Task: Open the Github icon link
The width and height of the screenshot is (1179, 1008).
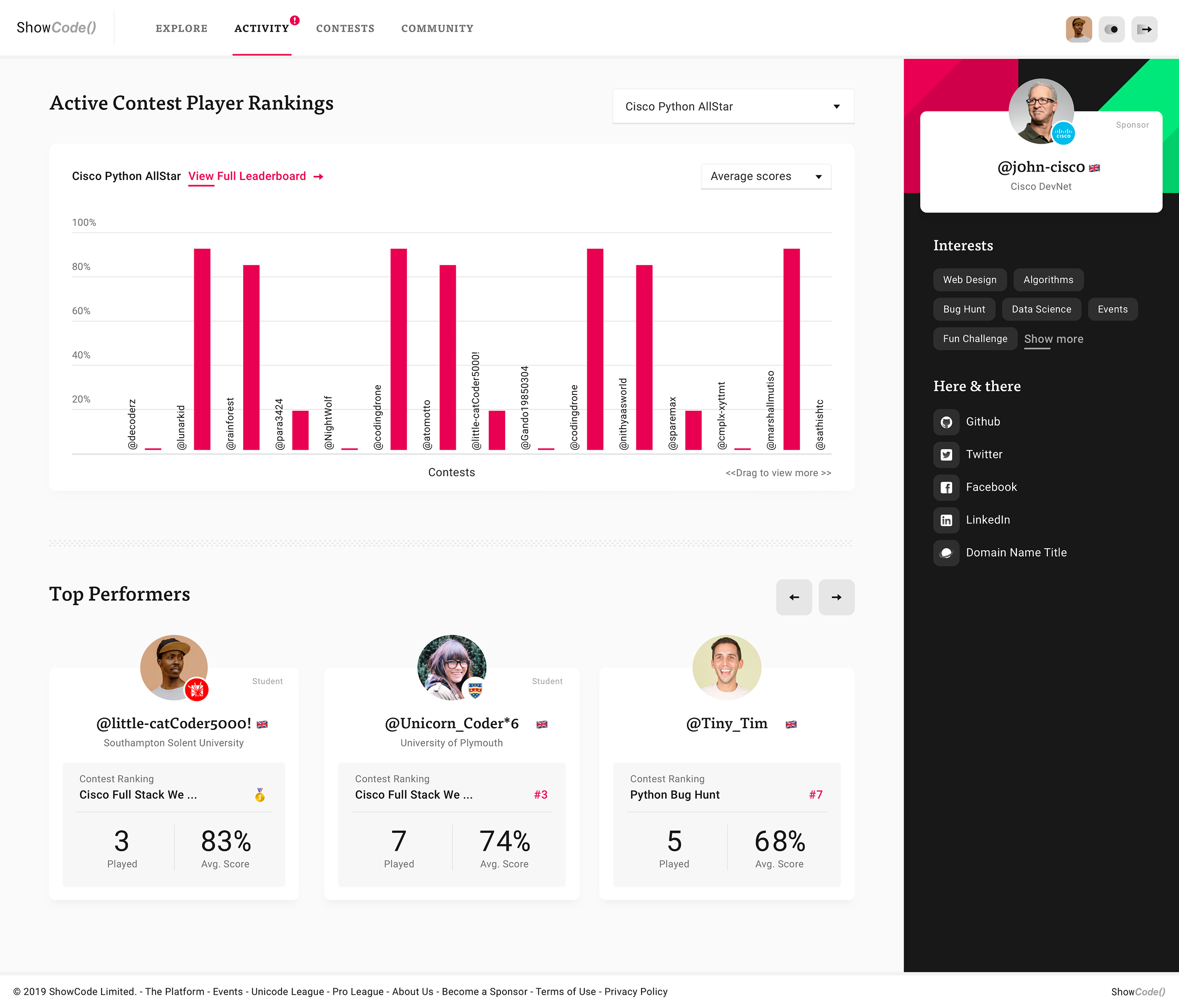Action: tap(946, 422)
